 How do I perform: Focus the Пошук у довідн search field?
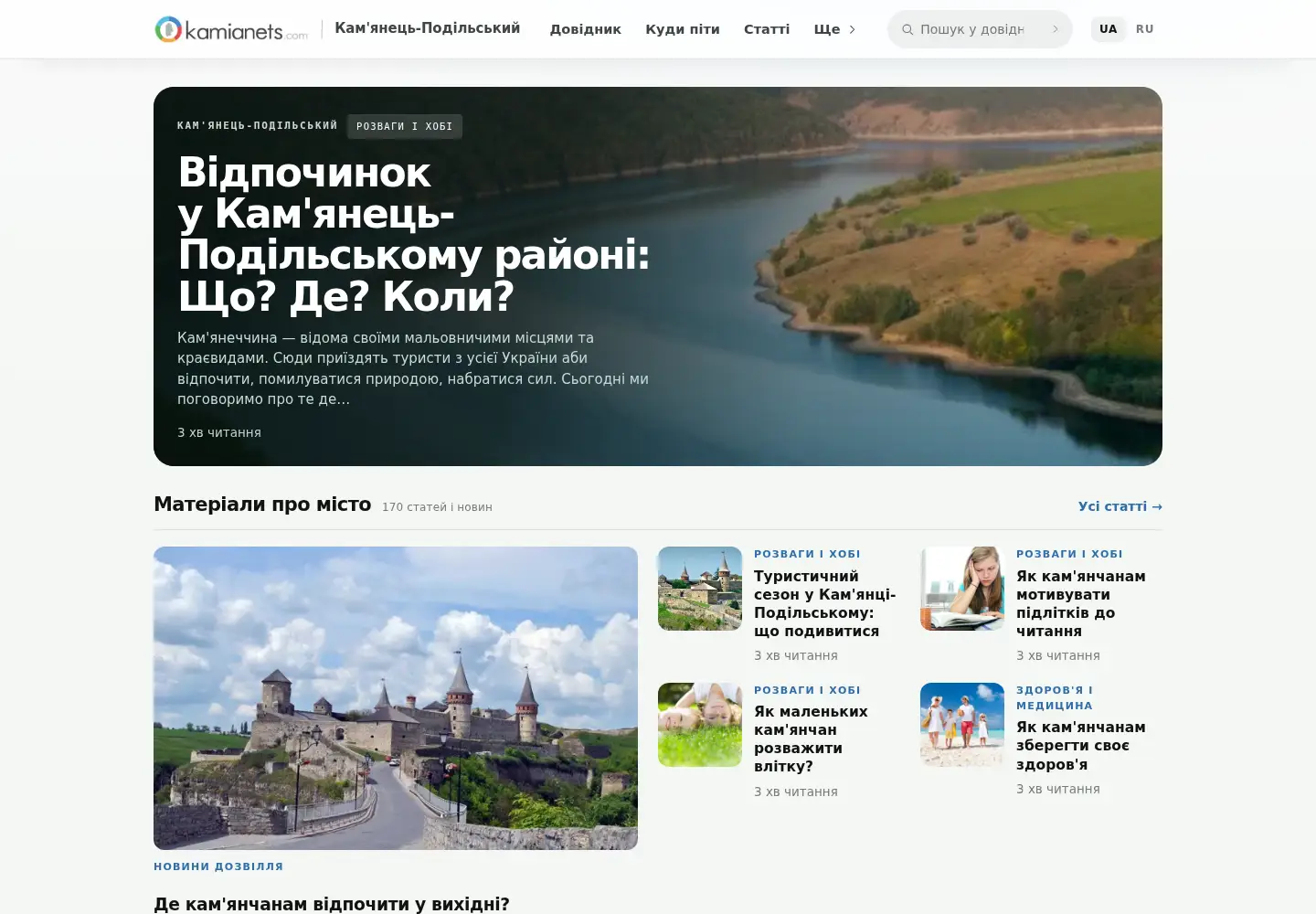click(x=980, y=29)
